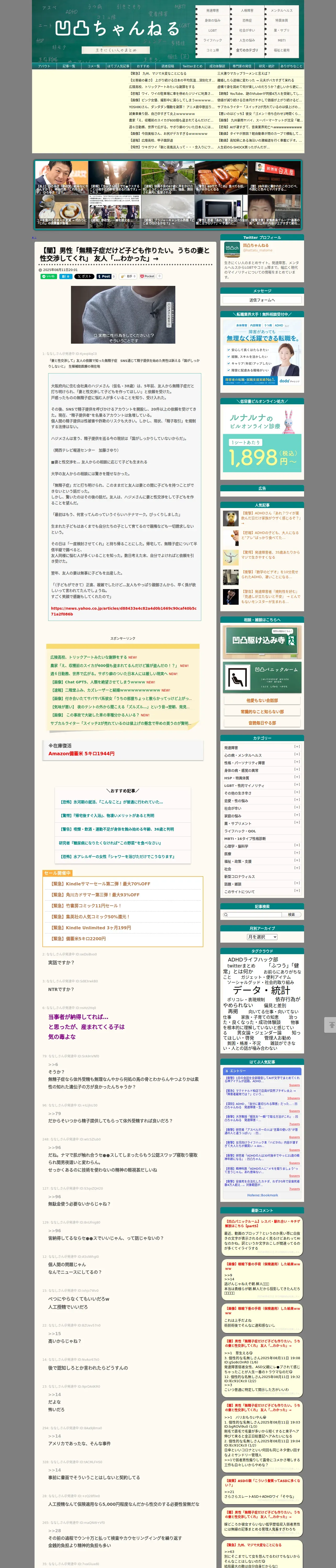The width and height of the screenshot is (336, 1568).
Task: Expand the 心理学・脳科学 category
Action: (x=297, y=845)
